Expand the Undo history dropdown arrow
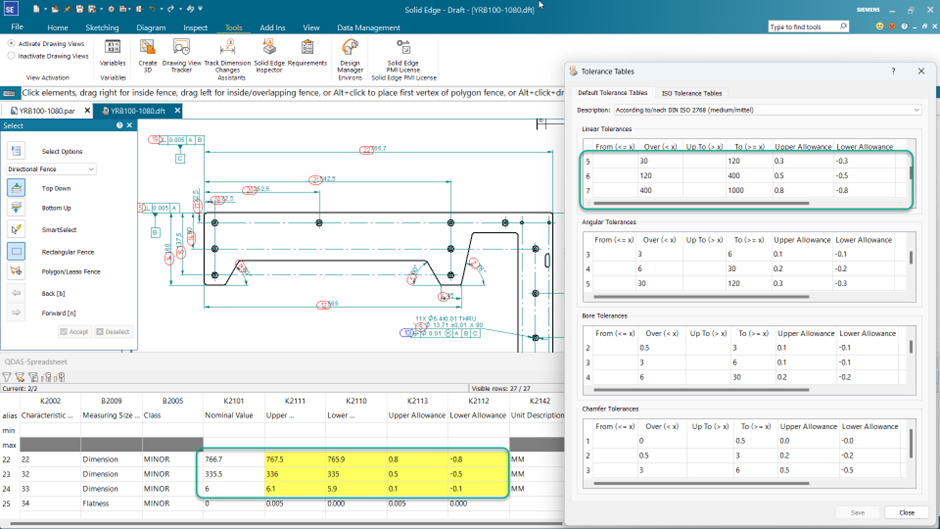Viewport: 940px width, 529px height. click(161, 9)
